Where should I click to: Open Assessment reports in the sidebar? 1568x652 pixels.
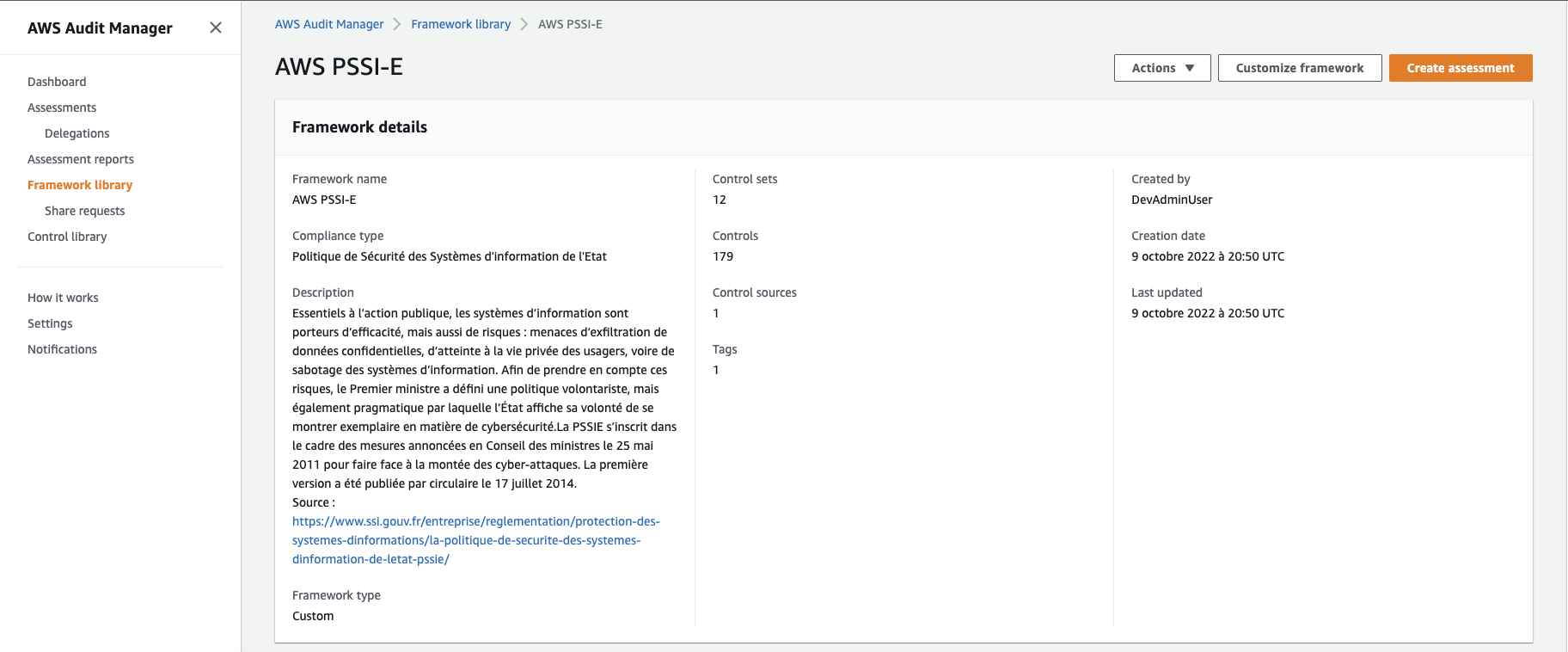(81, 159)
